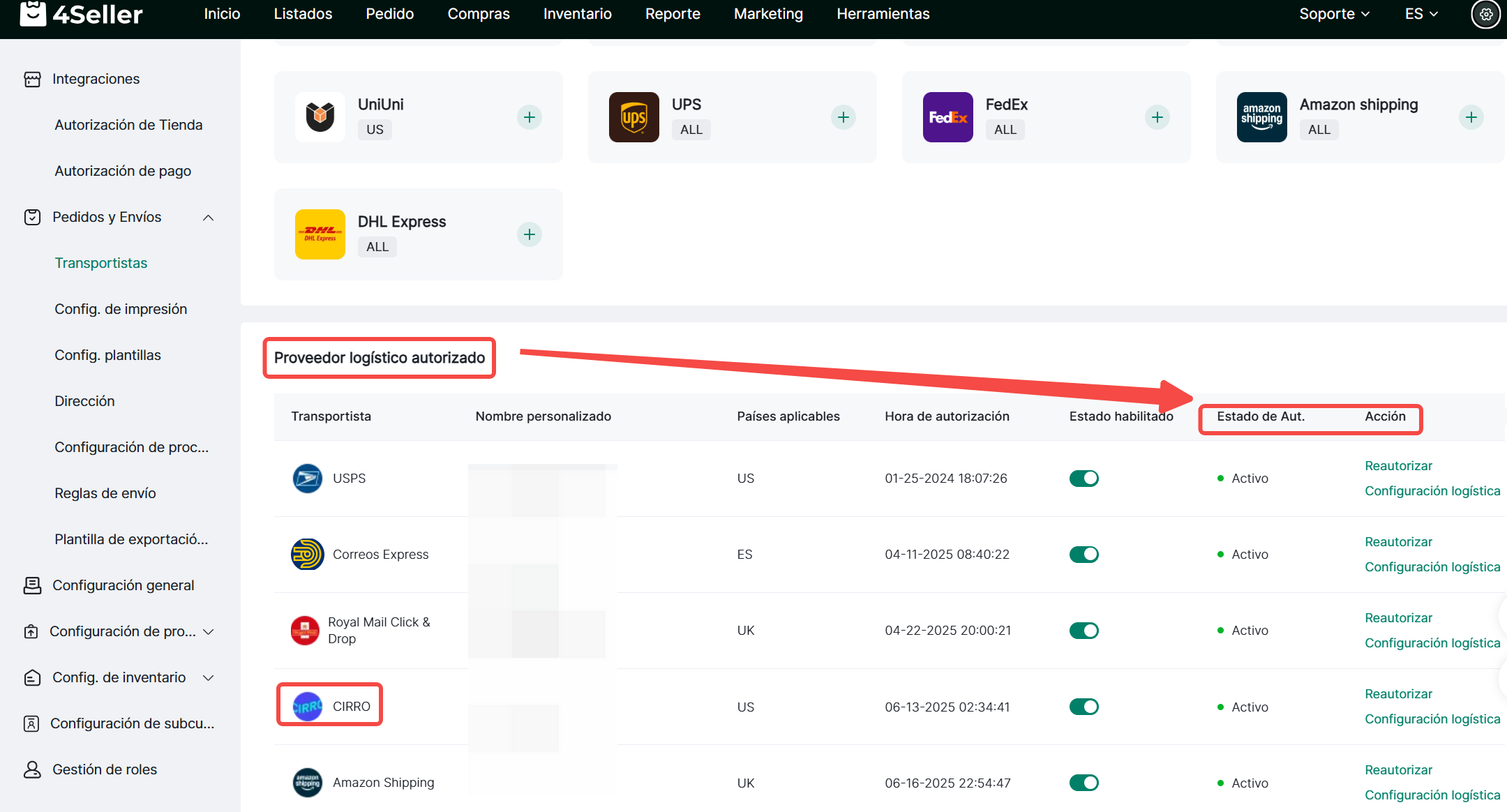Click Reautorizar for Royal Mail Click & Drop

point(1398,618)
